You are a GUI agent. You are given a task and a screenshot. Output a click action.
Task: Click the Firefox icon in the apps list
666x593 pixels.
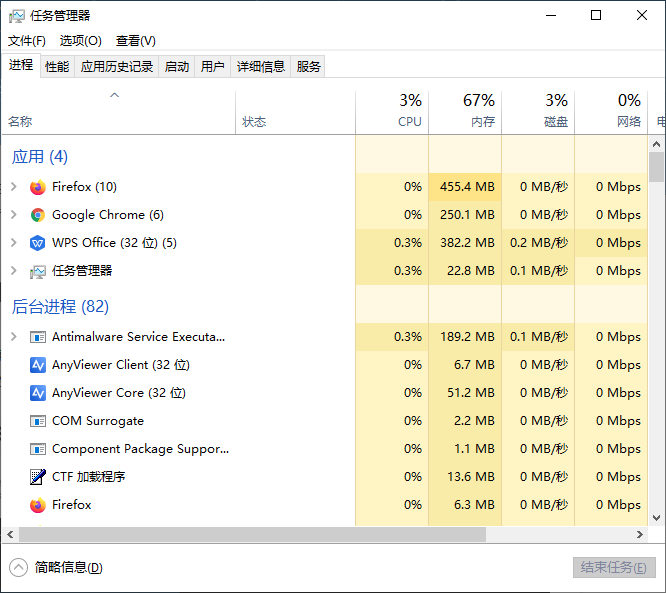click(38, 187)
